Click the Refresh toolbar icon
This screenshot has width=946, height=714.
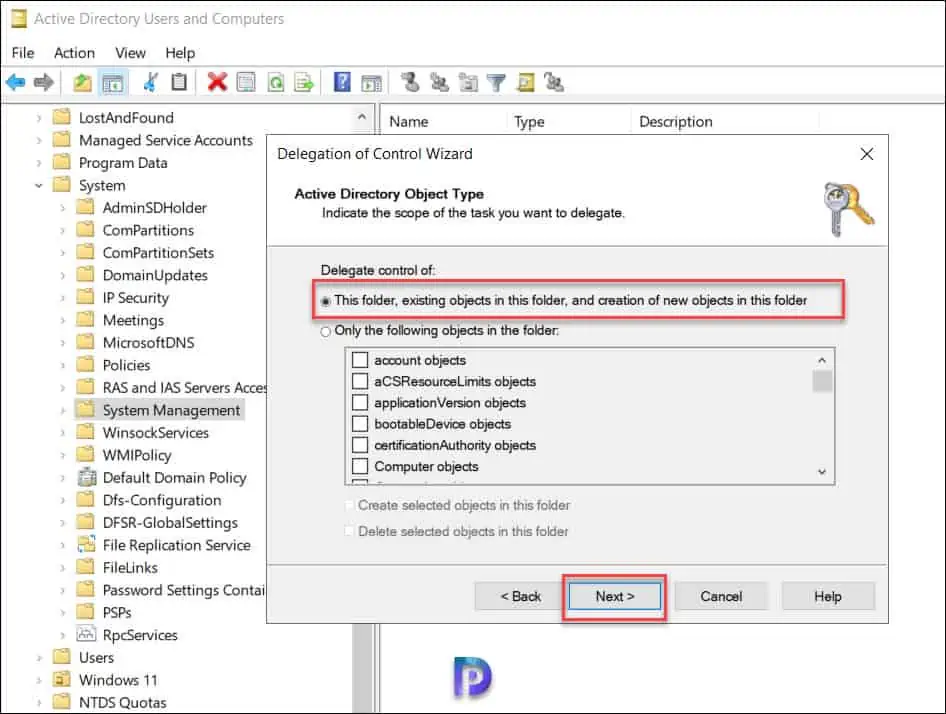pyautogui.click(x=276, y=82)
